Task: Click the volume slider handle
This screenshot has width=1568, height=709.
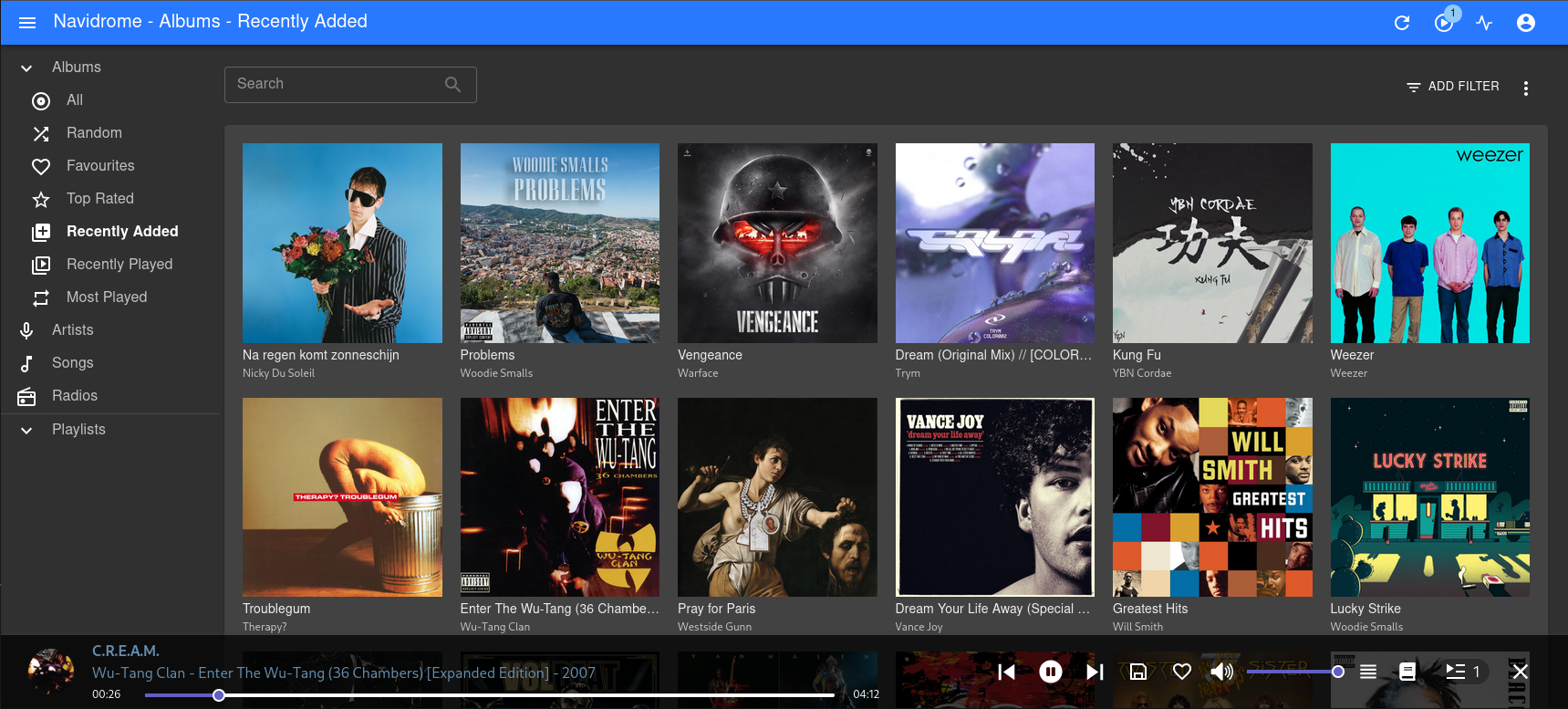Action: (1337, 672)
